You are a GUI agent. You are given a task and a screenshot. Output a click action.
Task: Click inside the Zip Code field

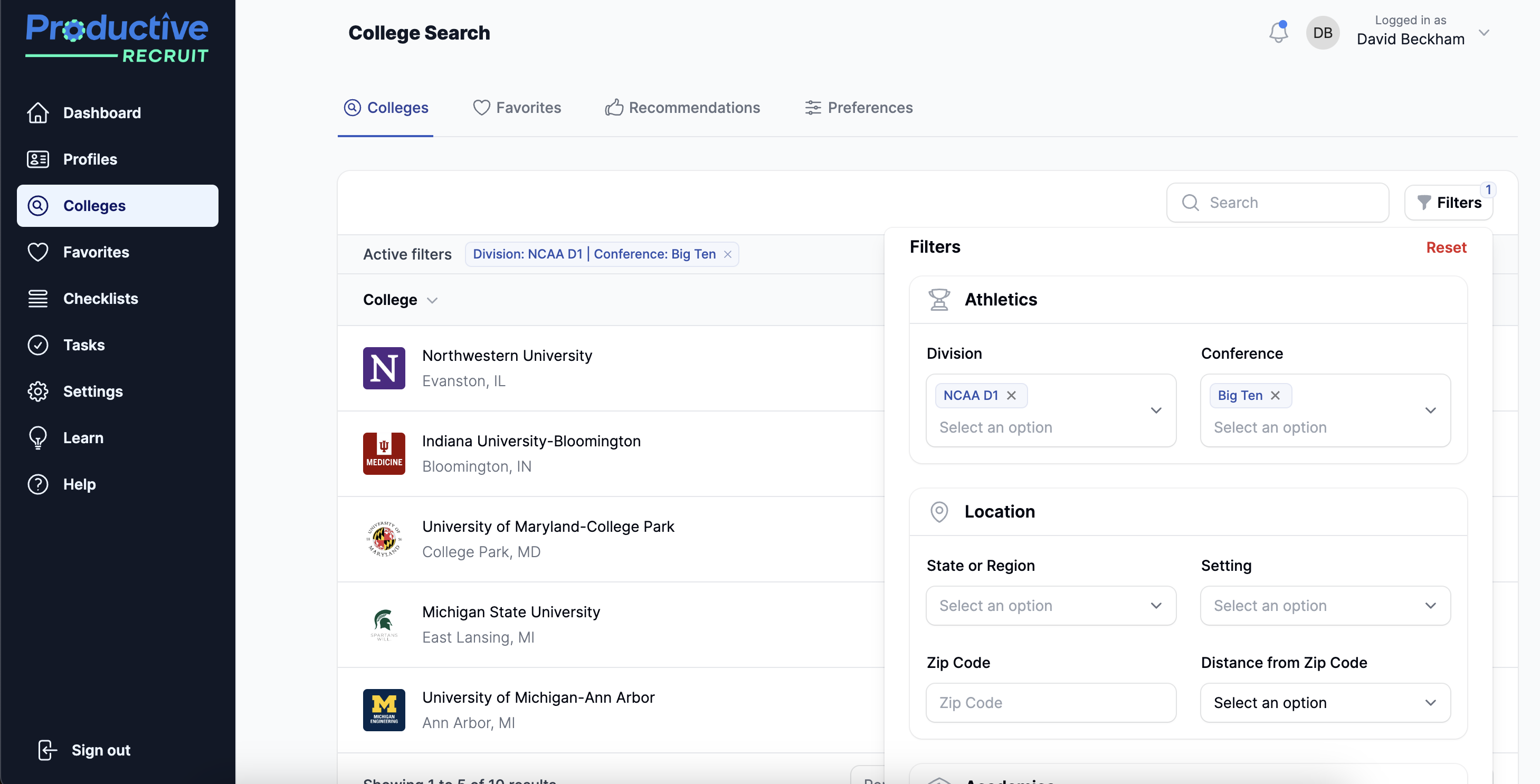point(1050,702)
